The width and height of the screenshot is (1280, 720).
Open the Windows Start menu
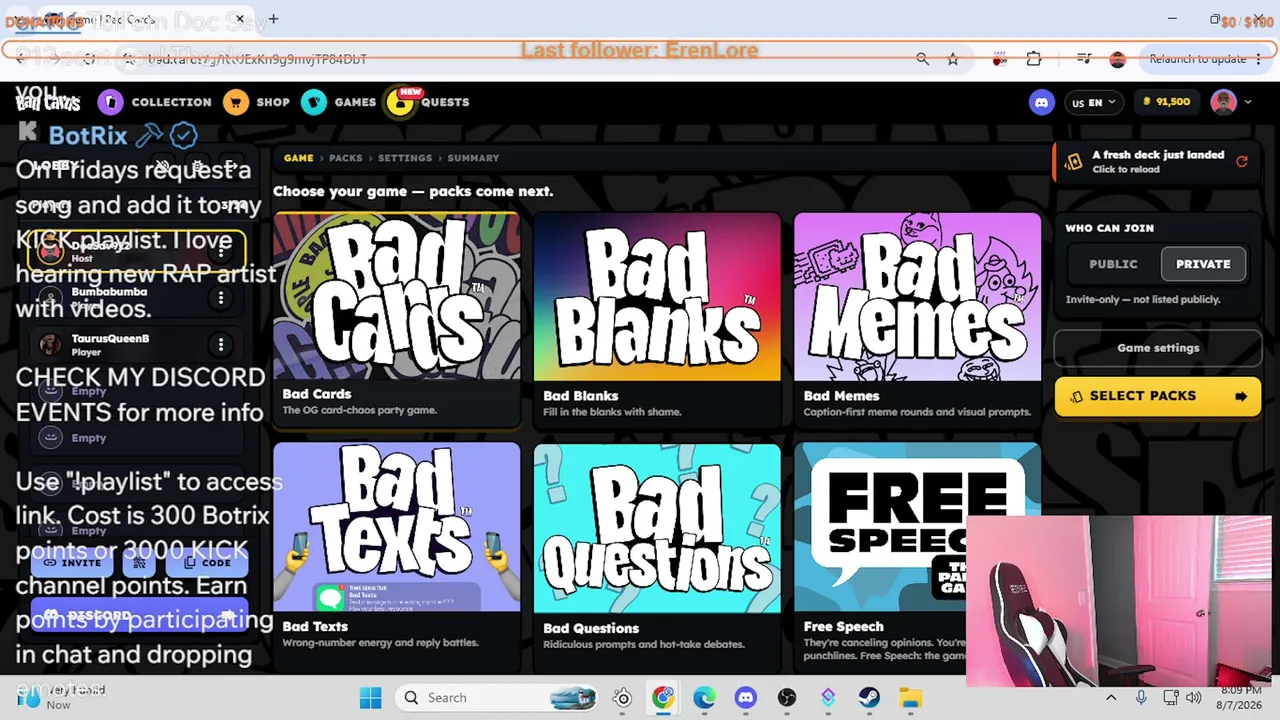coord(370,697)
